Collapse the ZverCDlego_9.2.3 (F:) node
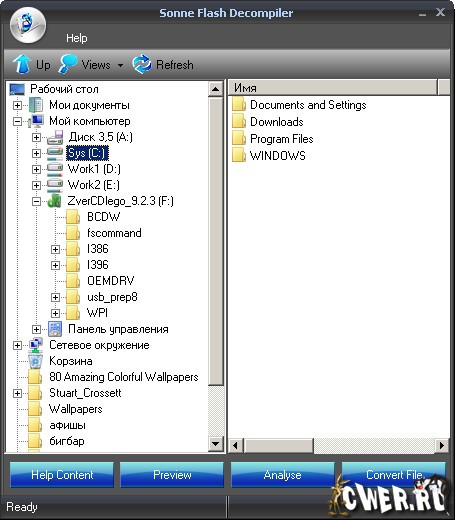This screenshot has width=455, height=520. (36, 201)
